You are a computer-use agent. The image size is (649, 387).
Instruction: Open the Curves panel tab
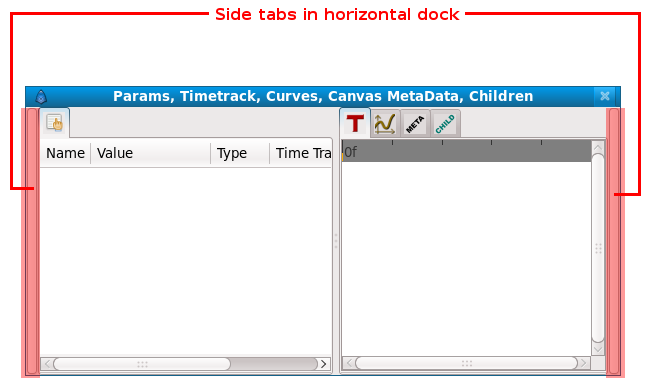click(385, 123)
